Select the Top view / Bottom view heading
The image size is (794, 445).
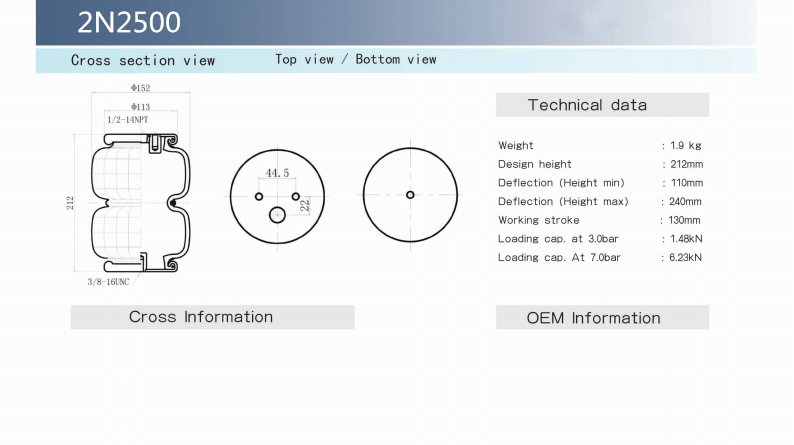pos(355,59)
